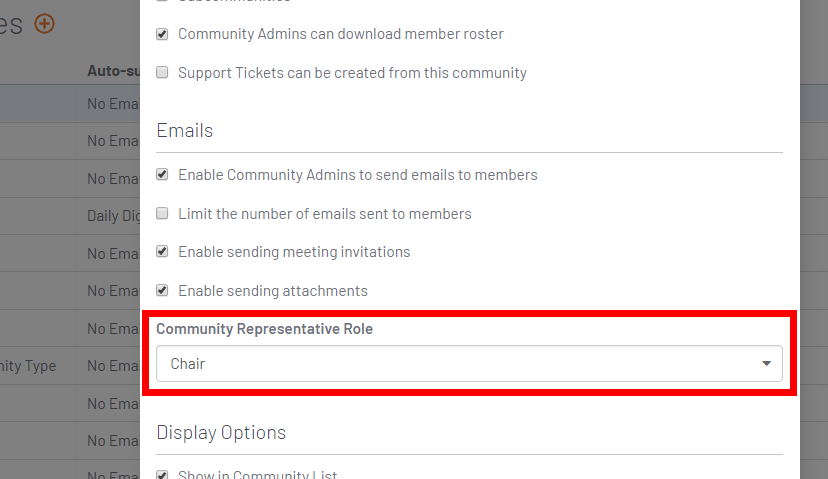The width and height of the screenshot is (828, 479).
Task: Enable Support Tickets creation checkbox
Action: click(162, 72)
